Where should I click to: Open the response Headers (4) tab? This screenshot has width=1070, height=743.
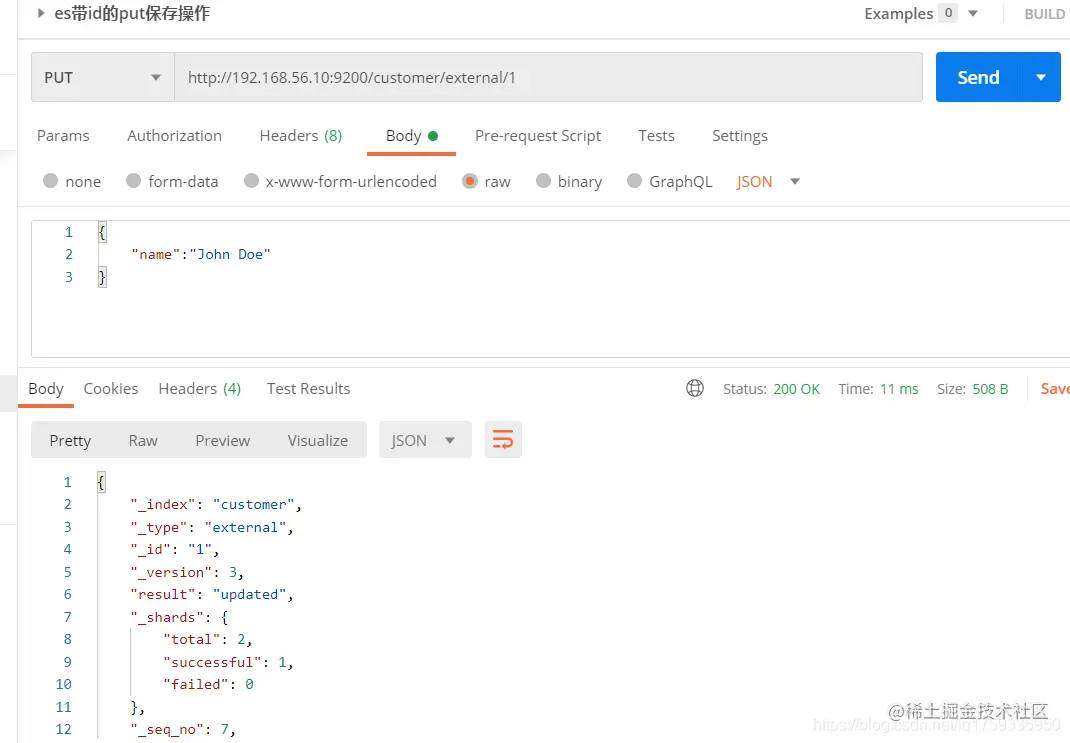click(x=199, y=389)
